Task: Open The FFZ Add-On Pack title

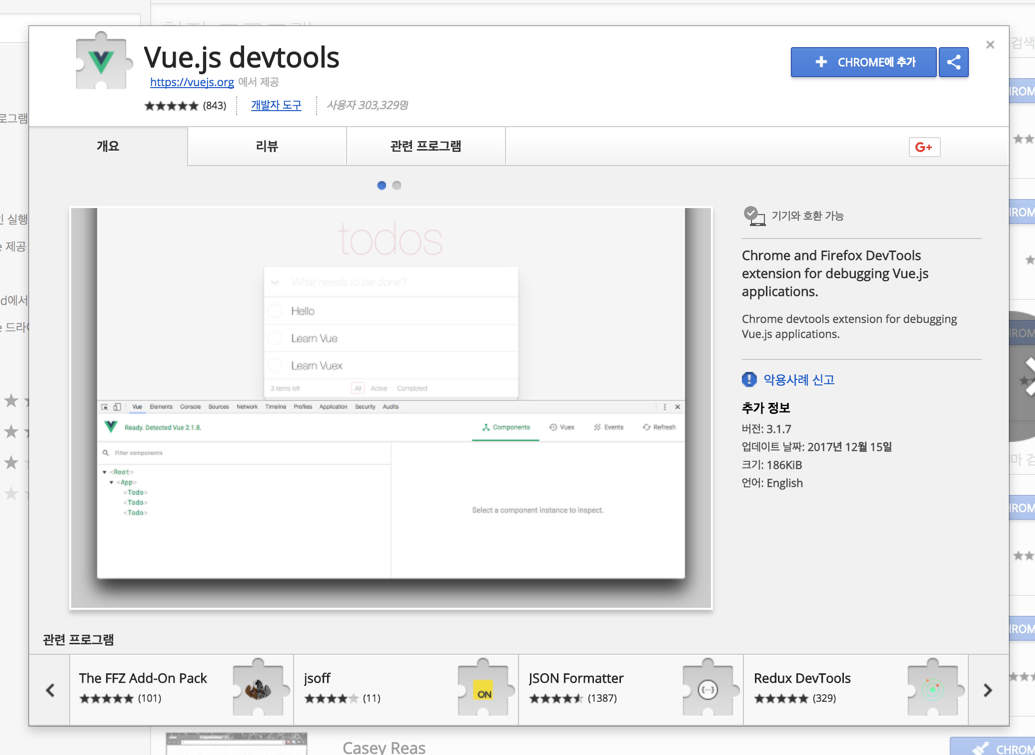Action: click(143, 678)
